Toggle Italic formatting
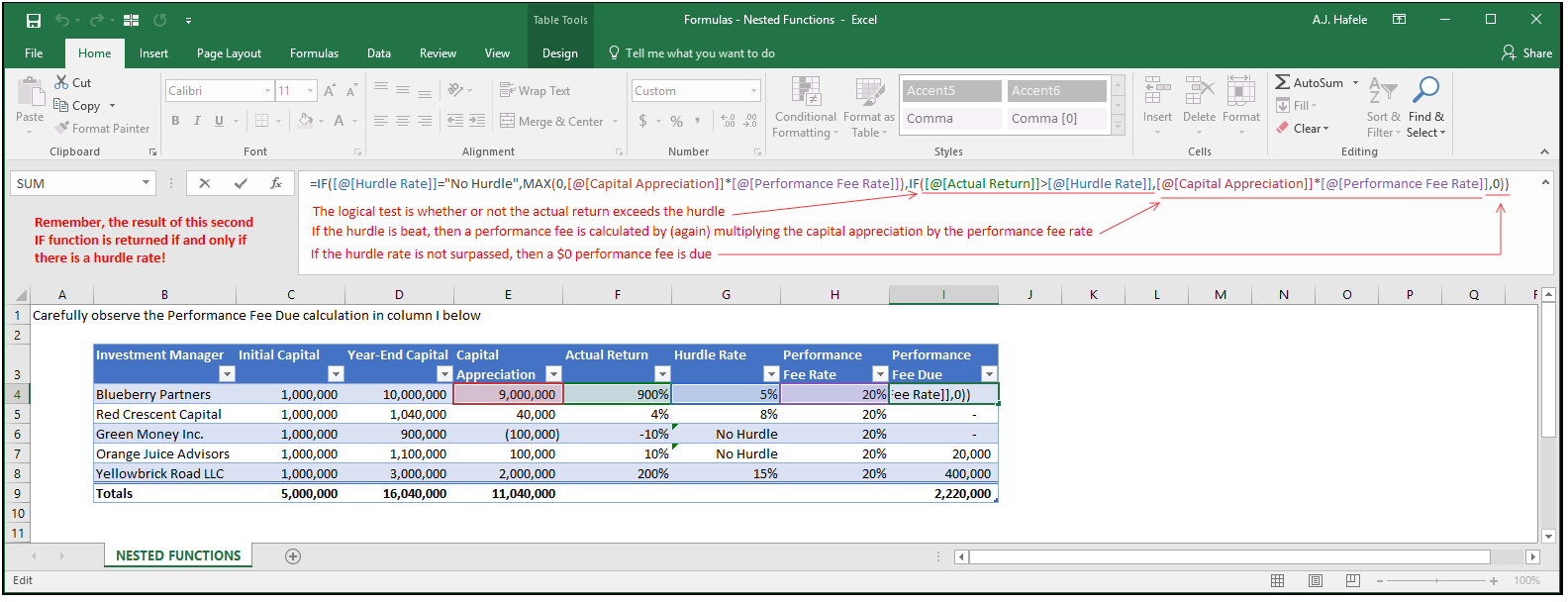1568x602 pixels. tap(197, 121)
